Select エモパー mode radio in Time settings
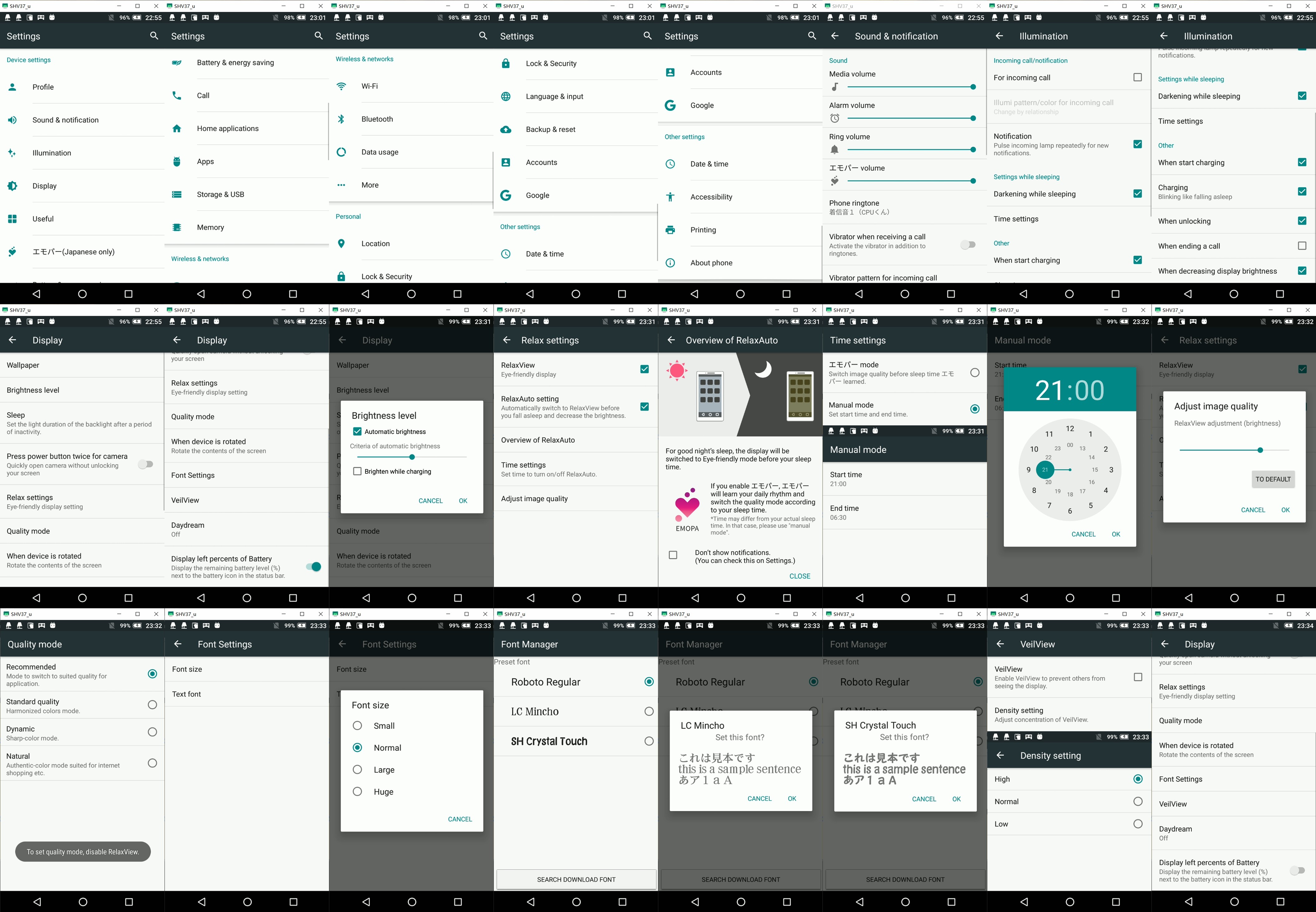The width and height of the screenshot is (1316, 912). [974, 373]
